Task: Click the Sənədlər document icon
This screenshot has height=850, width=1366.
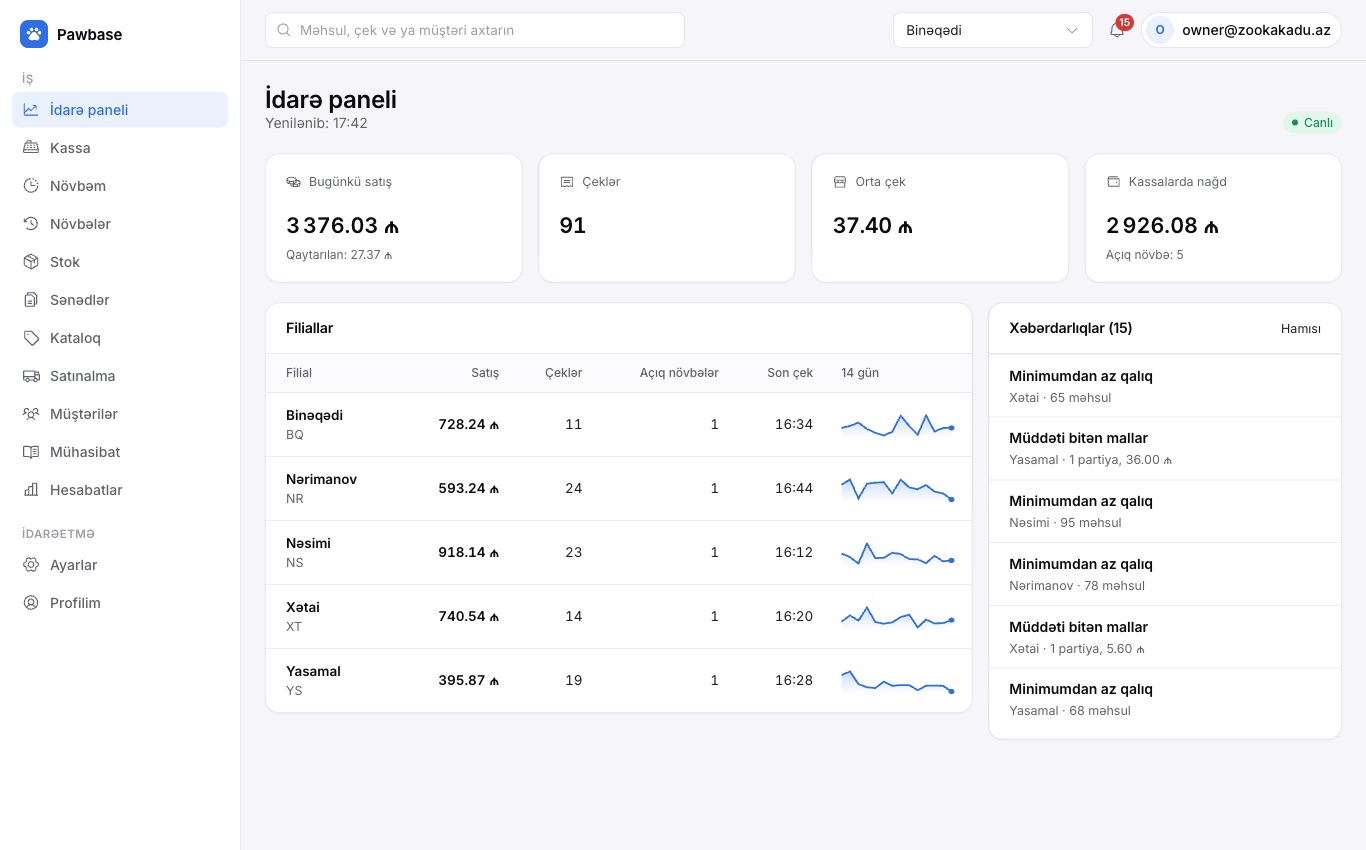Action: tap(31, 300)
